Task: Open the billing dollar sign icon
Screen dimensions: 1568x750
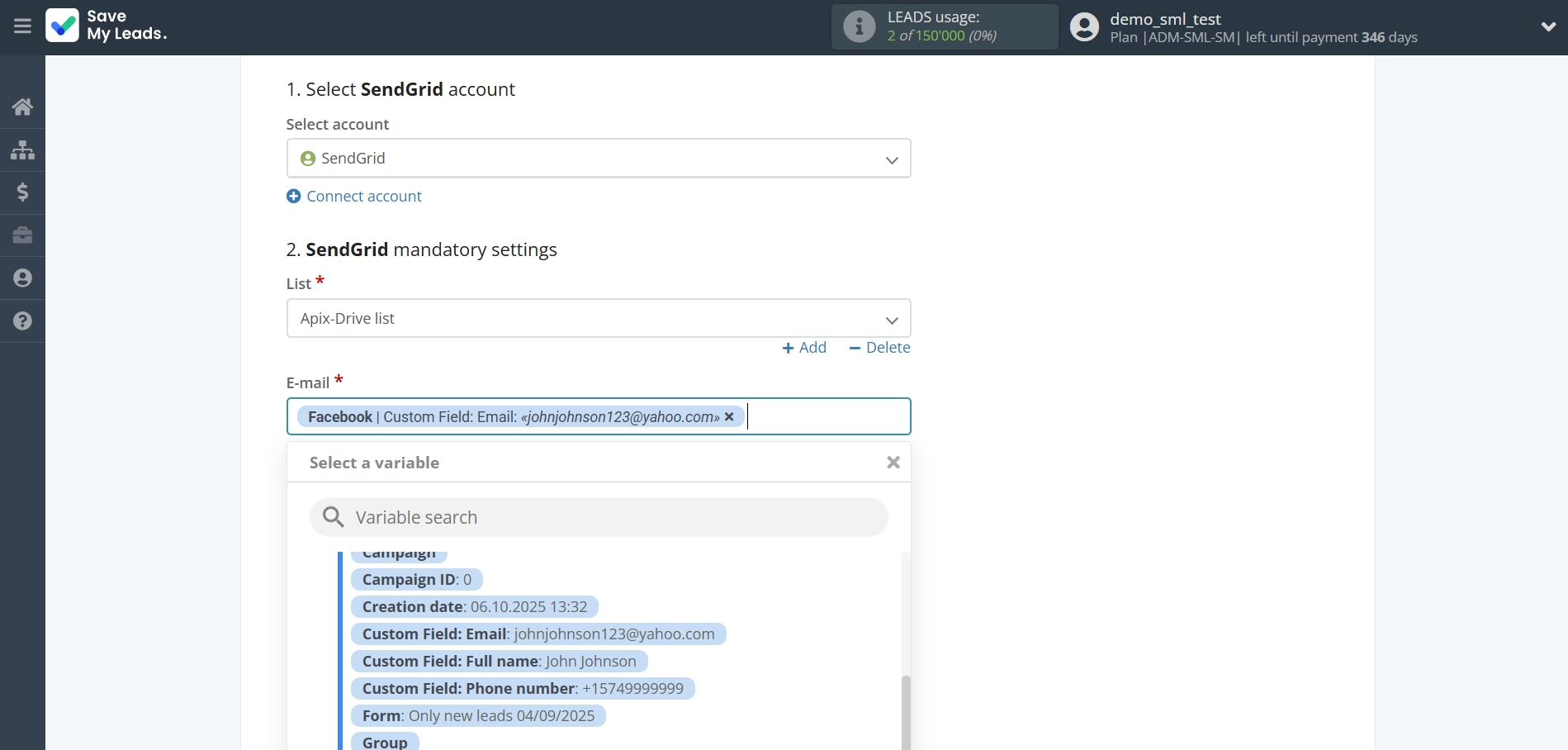Action: (x=22, y=192)
